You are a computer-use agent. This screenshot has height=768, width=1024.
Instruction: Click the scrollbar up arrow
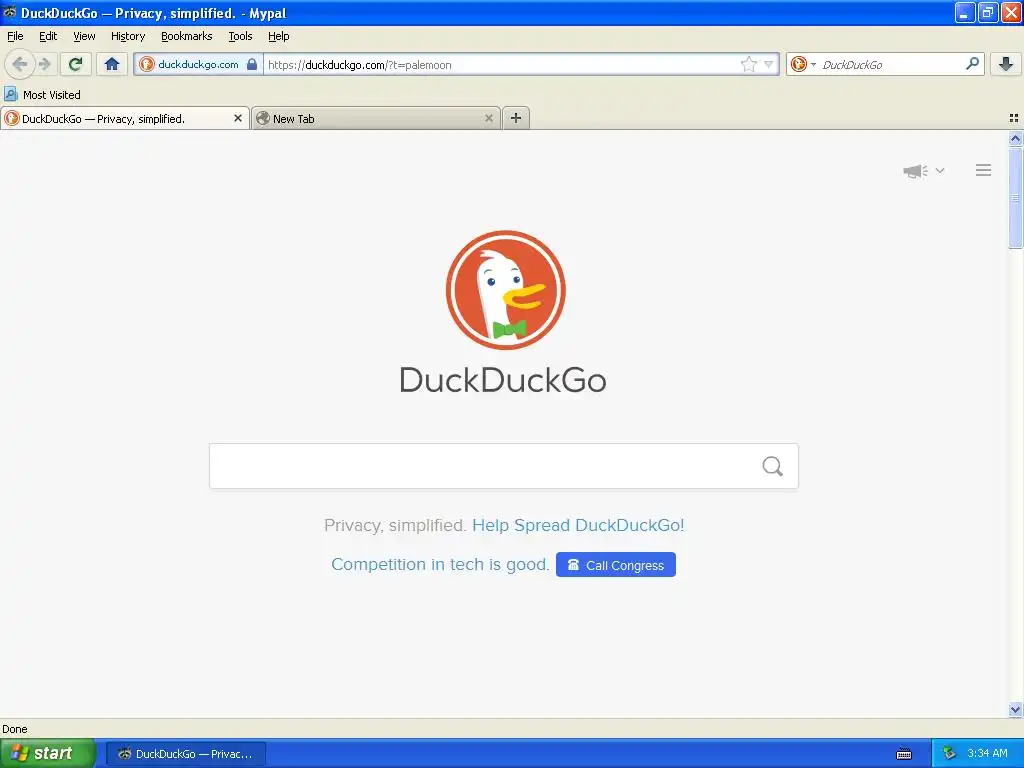click(1015, 138)
